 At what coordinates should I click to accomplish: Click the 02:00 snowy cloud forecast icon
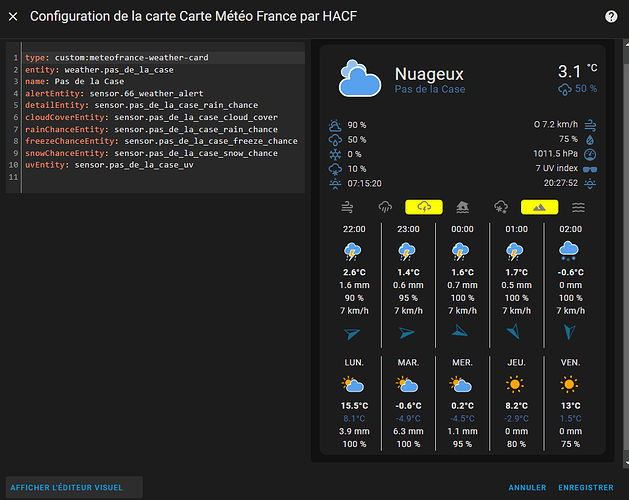(x=569, y=251)
